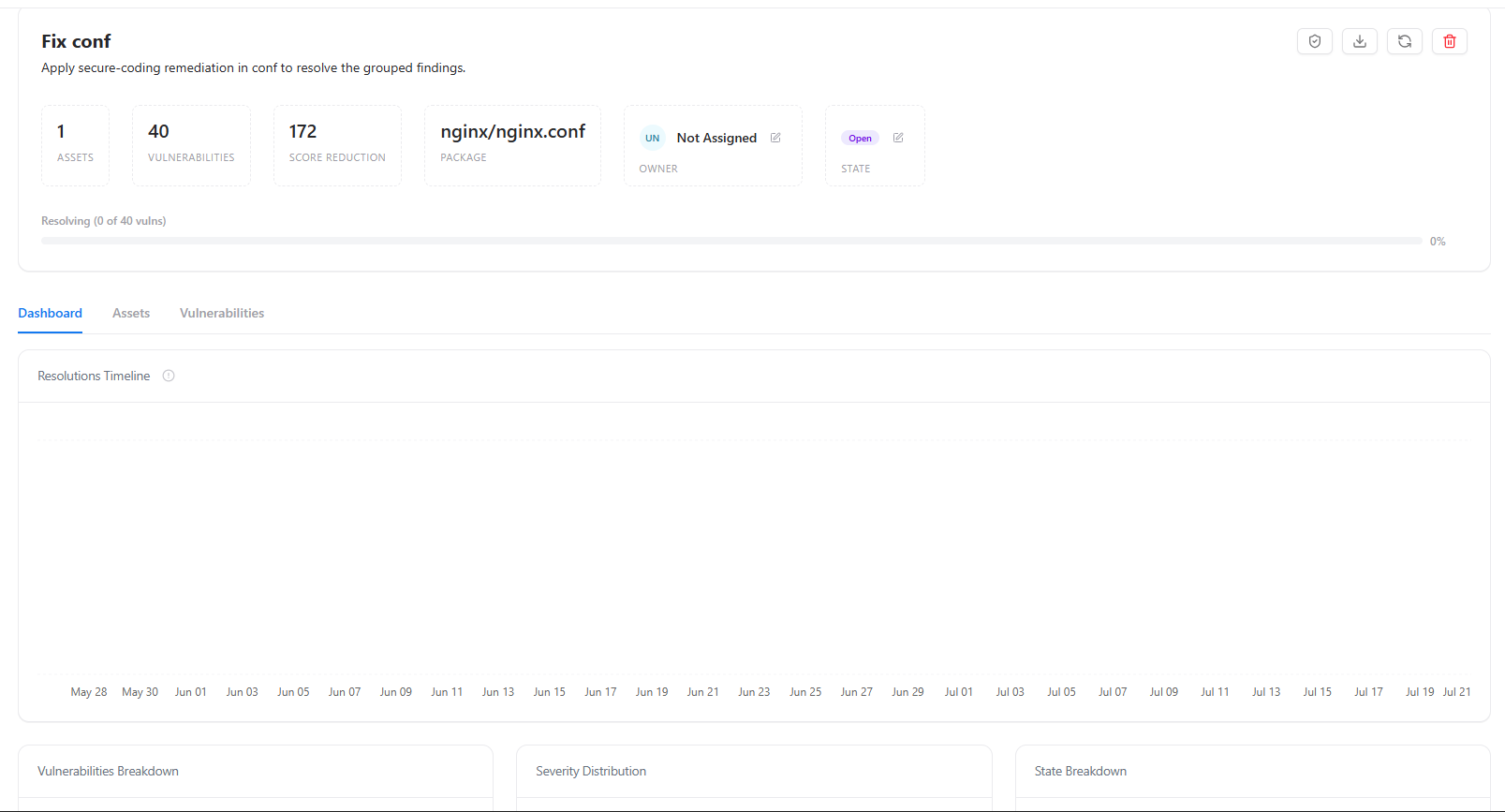Click the 172 score reduction value
Image resolution: width=1505 pixels, height=812 pixels.
tap(302, 131)
